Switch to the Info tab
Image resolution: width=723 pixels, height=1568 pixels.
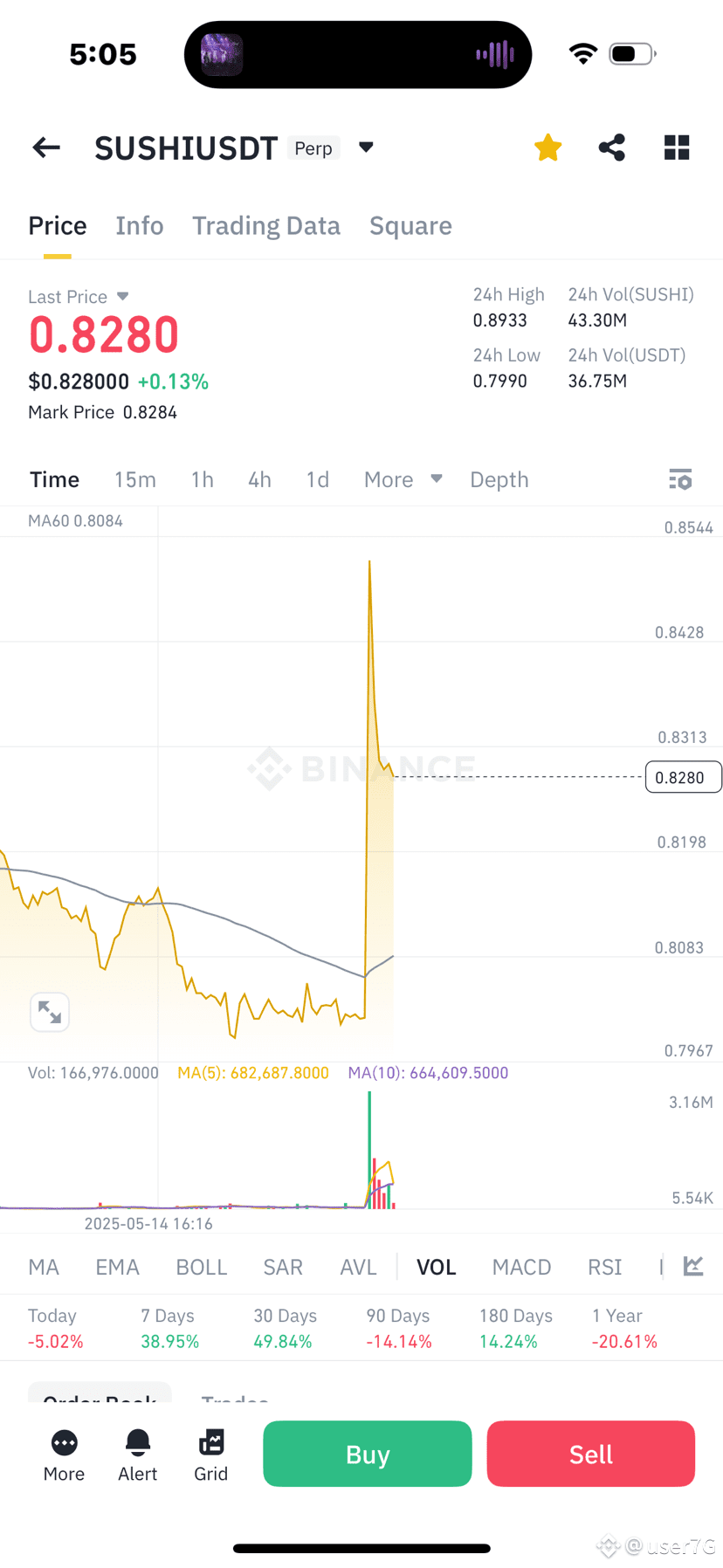coord(140,226)
